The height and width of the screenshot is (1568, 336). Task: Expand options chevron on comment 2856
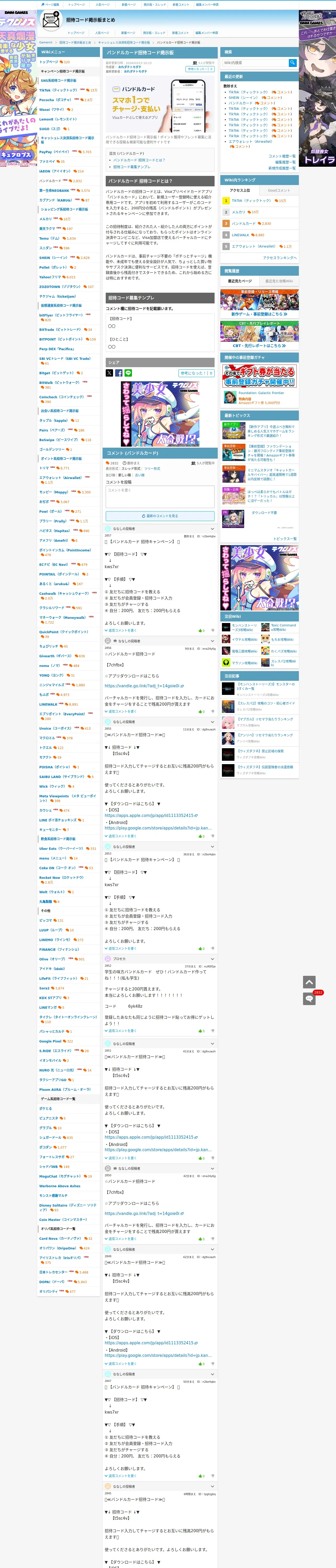(212, 641)
